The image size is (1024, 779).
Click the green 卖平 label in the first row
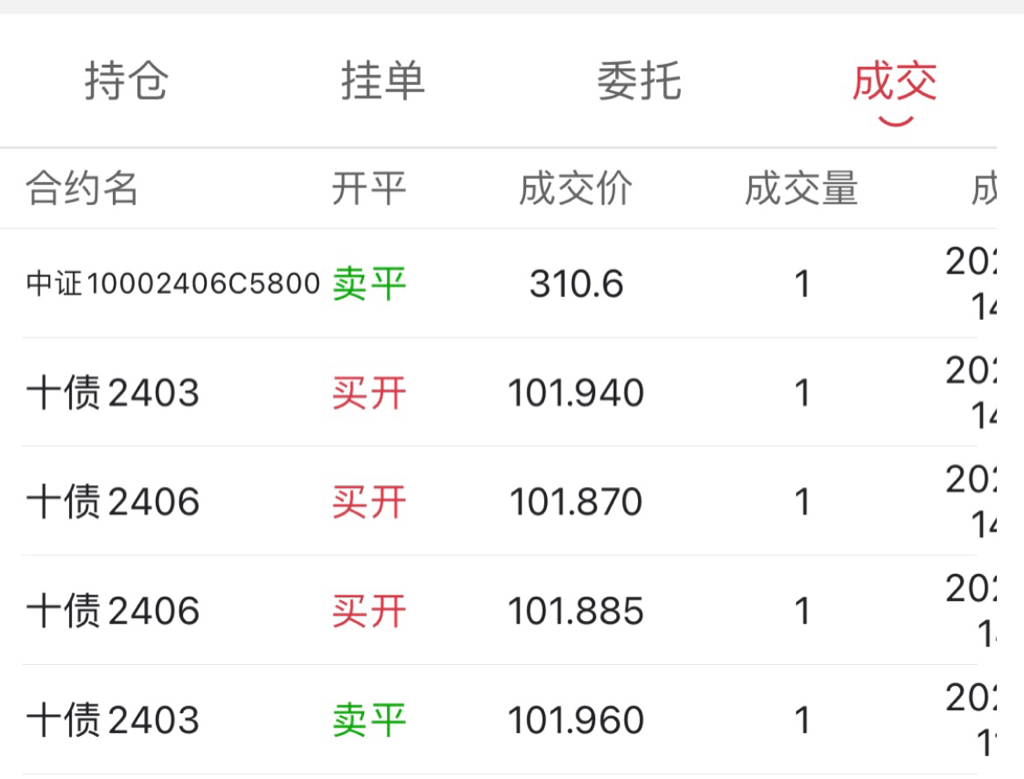pyautogui.click(x=369, y=284)
